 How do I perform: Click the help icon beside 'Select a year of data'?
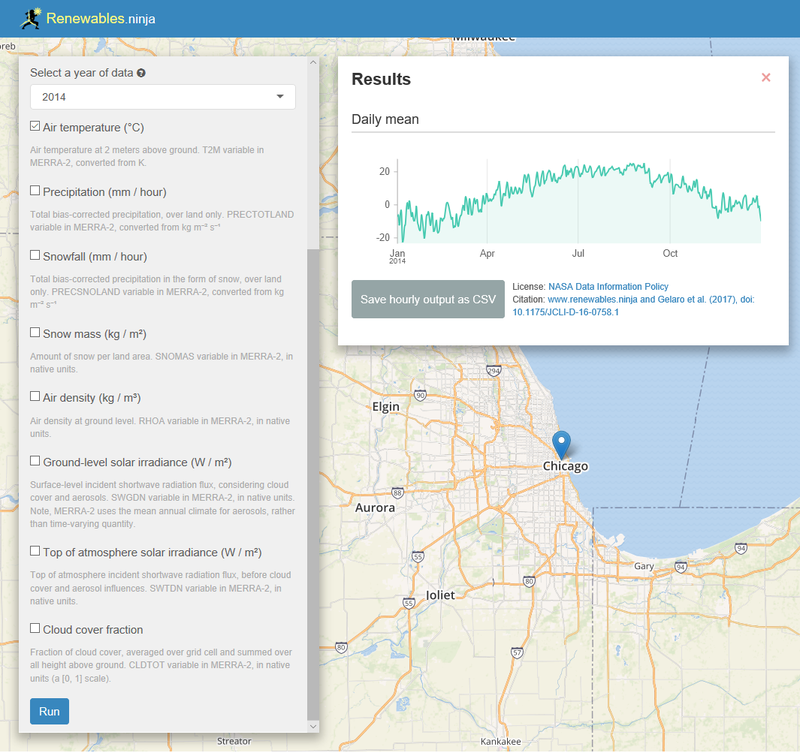[141, 73]
